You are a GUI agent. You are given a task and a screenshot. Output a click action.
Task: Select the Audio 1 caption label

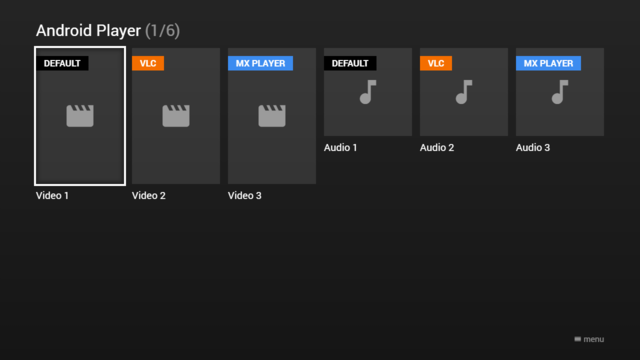point(340,147)
